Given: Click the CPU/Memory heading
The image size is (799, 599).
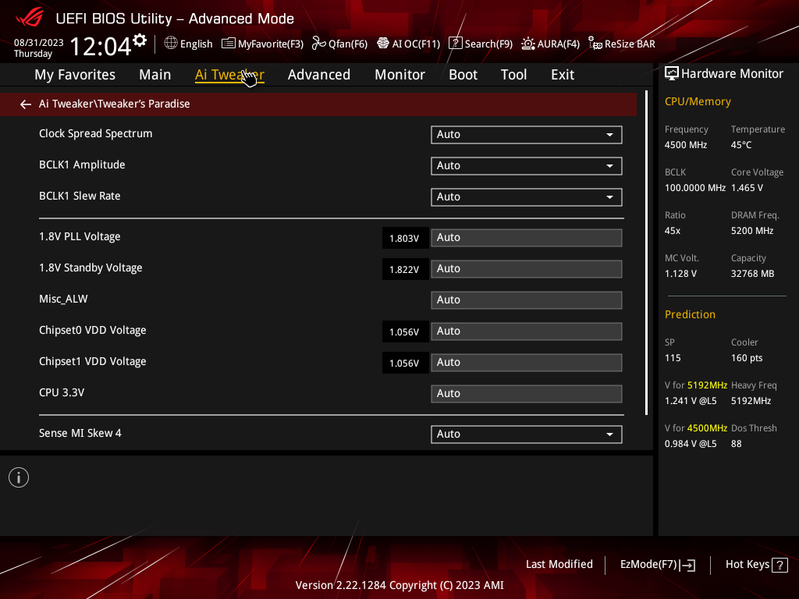Looking at the screenshot, I should [x=698, y=101].
